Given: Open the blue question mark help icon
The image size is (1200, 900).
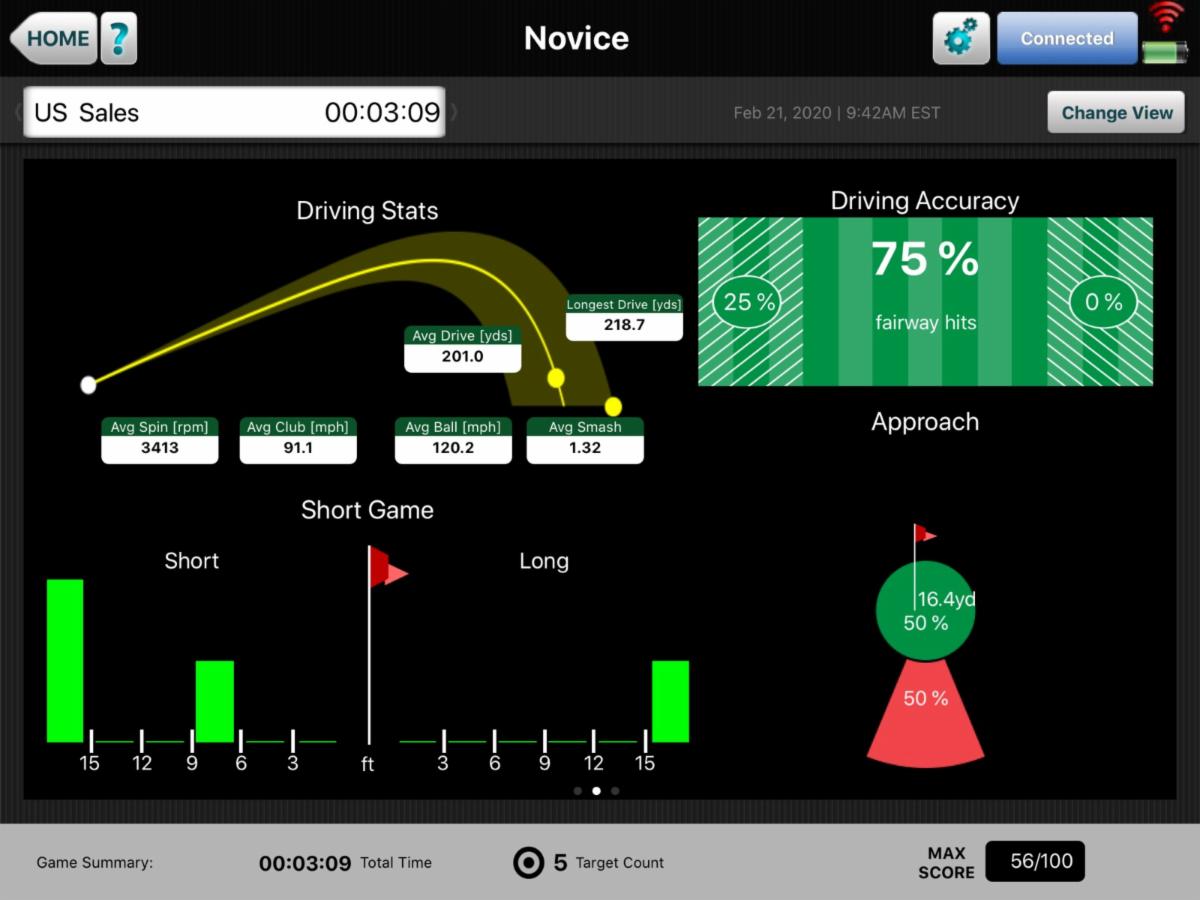Looking at the screenshot, I should [119, 38].
